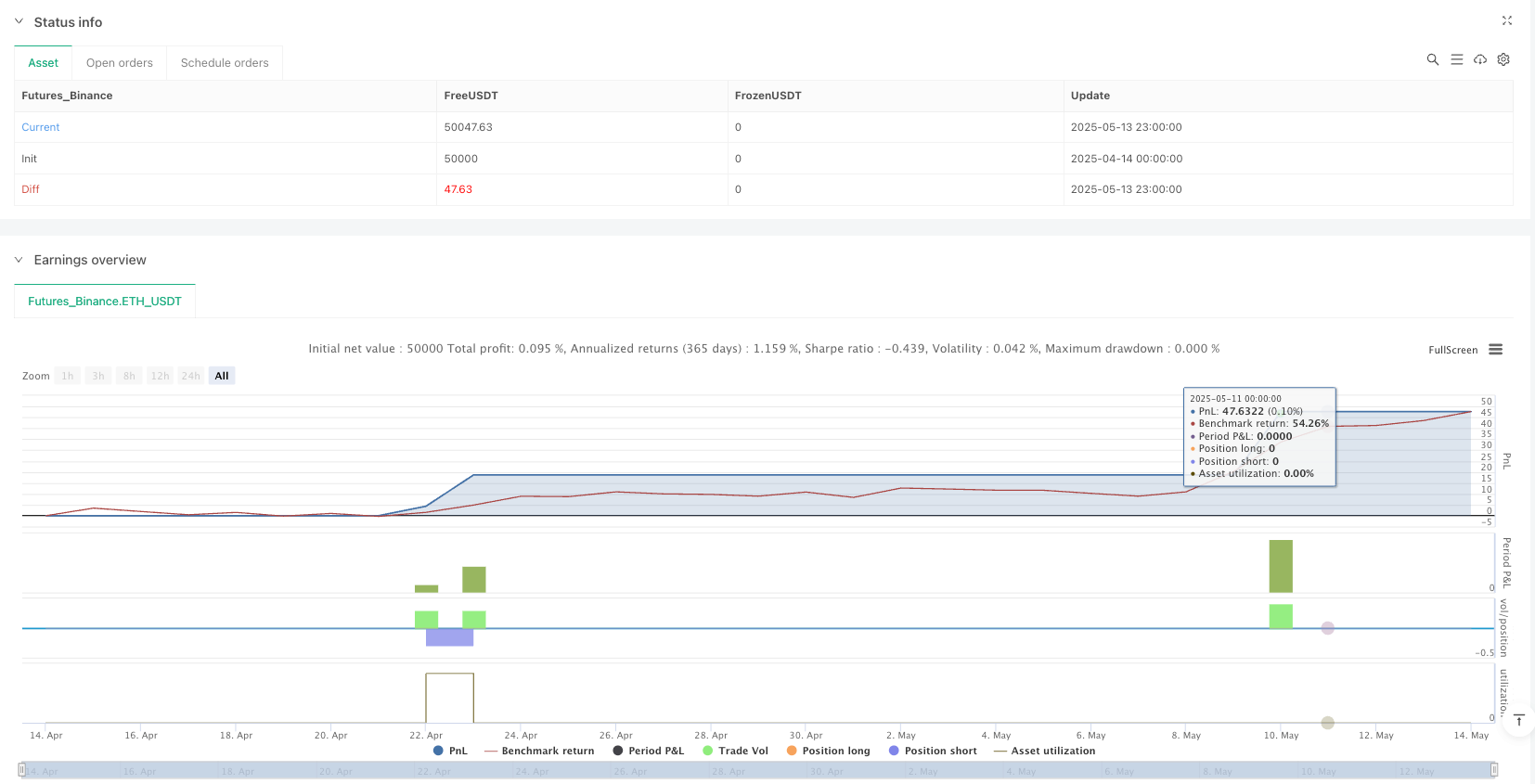The image size is (1535, 784).
Task: Open the Schedule orders tab
Action: pos(225,63)
